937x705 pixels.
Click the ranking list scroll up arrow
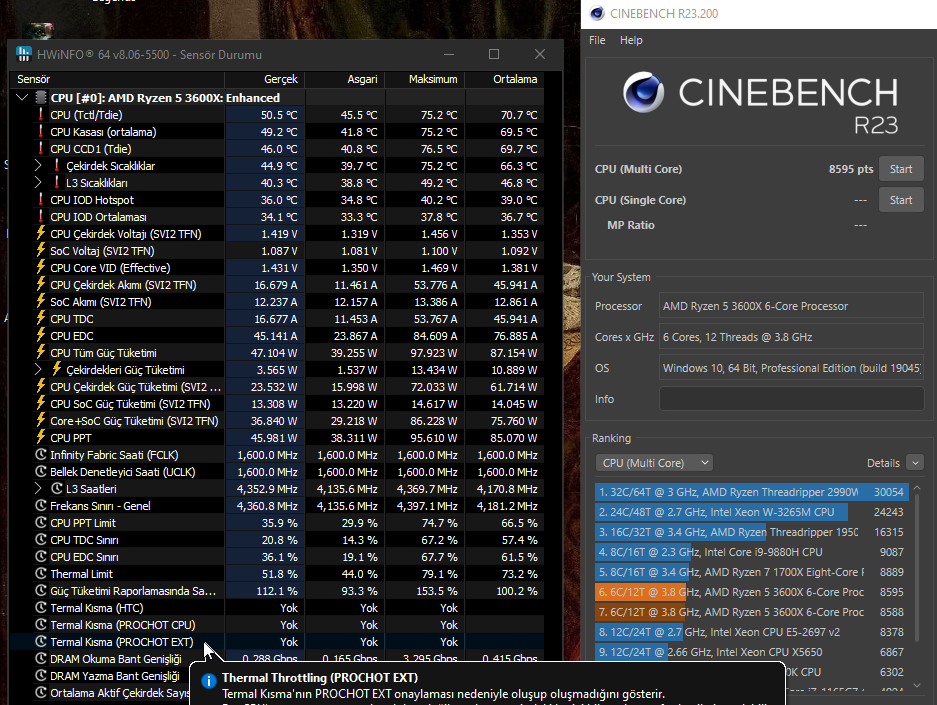[x=917, y=488]
